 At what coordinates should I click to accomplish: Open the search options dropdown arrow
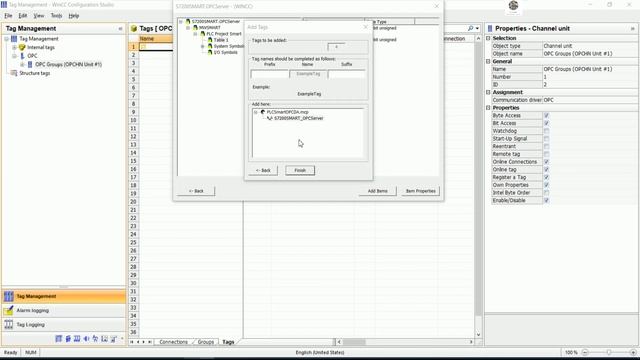coord(477,28)
